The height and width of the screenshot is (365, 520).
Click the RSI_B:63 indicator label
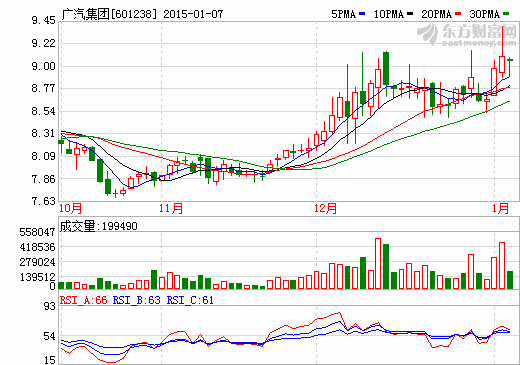click(x=137, y=300)
